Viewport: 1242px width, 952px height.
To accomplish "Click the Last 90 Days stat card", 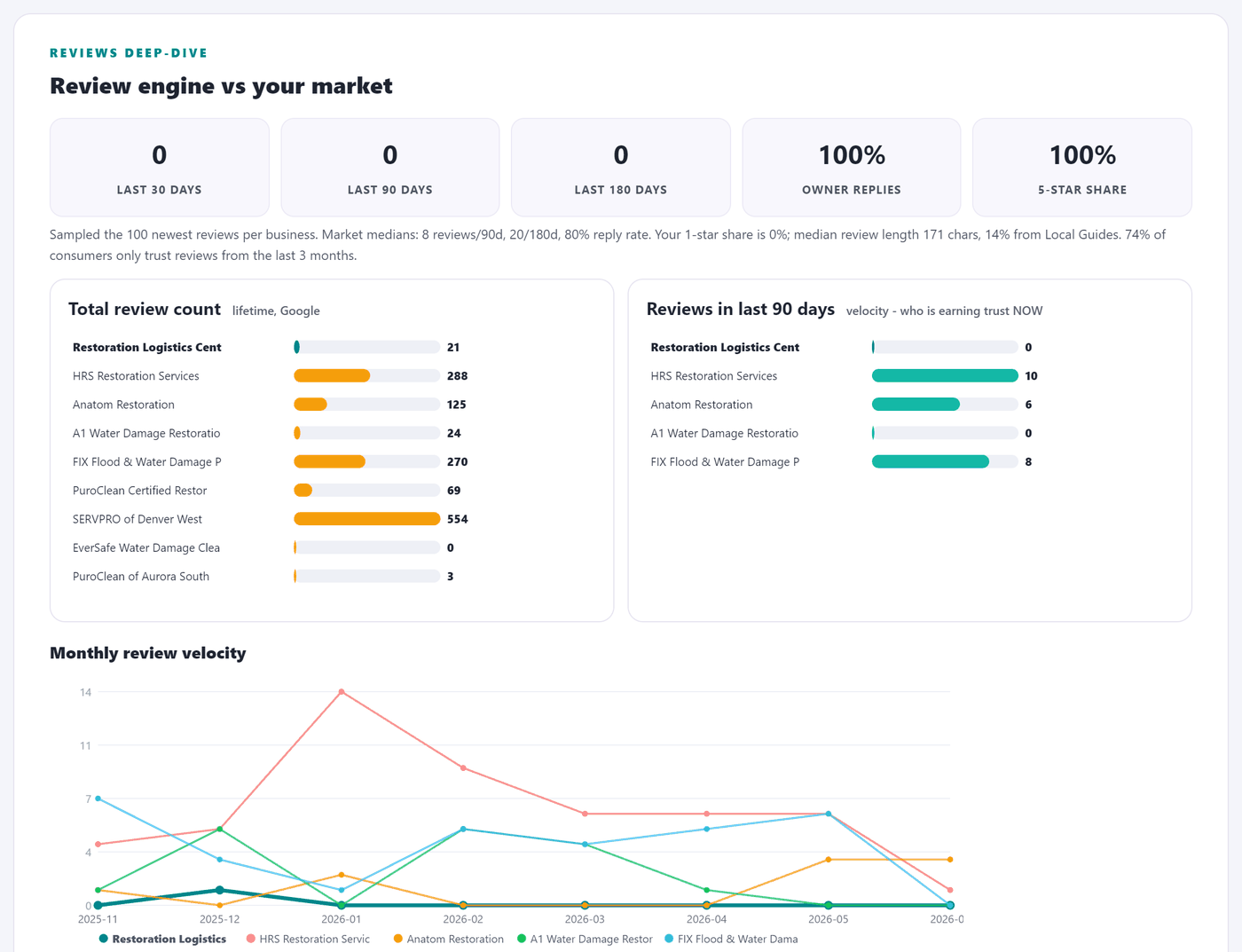I will (x=390, y=168).
